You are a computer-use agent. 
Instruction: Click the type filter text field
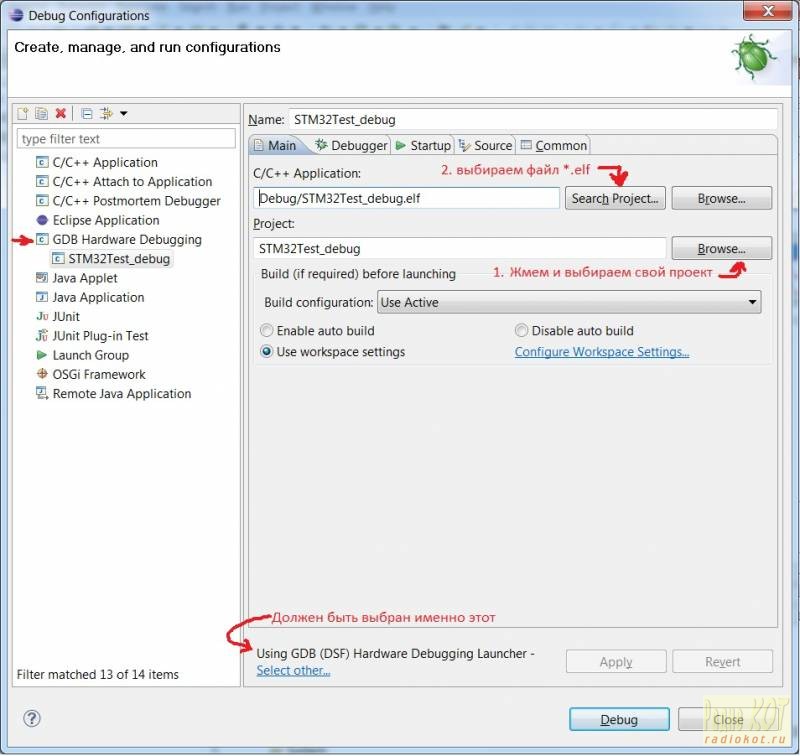pyautogui.click(x=126, y=139)
